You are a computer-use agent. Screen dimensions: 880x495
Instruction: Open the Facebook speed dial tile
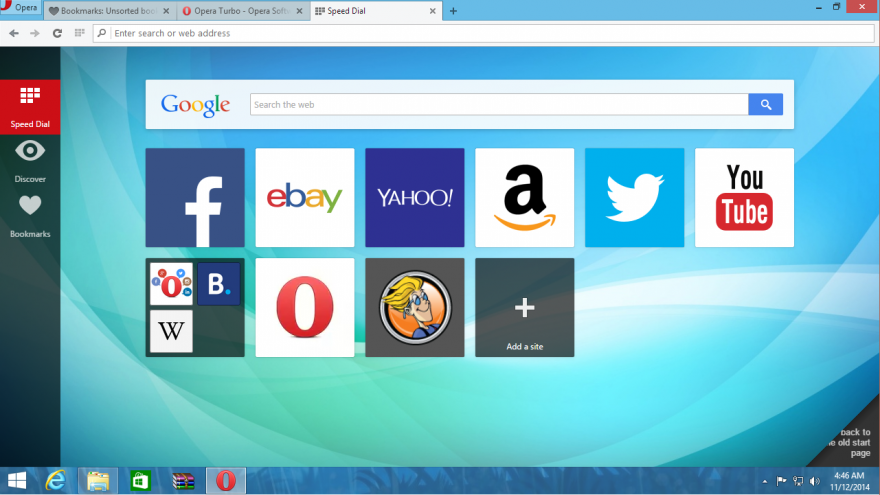coord(195,198)
